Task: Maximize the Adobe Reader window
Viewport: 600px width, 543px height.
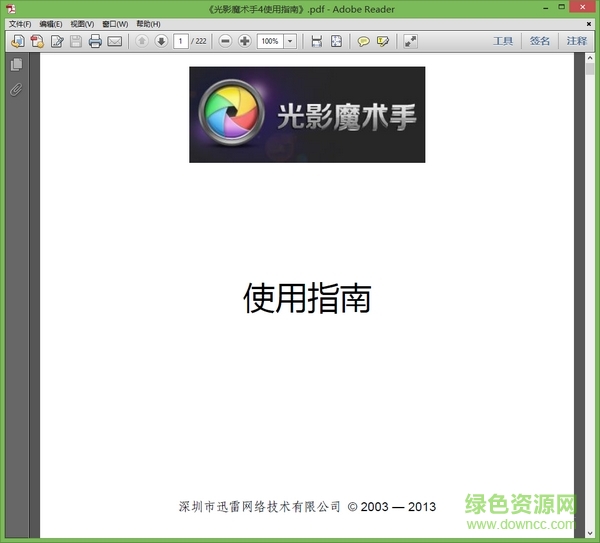Action: tap(561, 7)
